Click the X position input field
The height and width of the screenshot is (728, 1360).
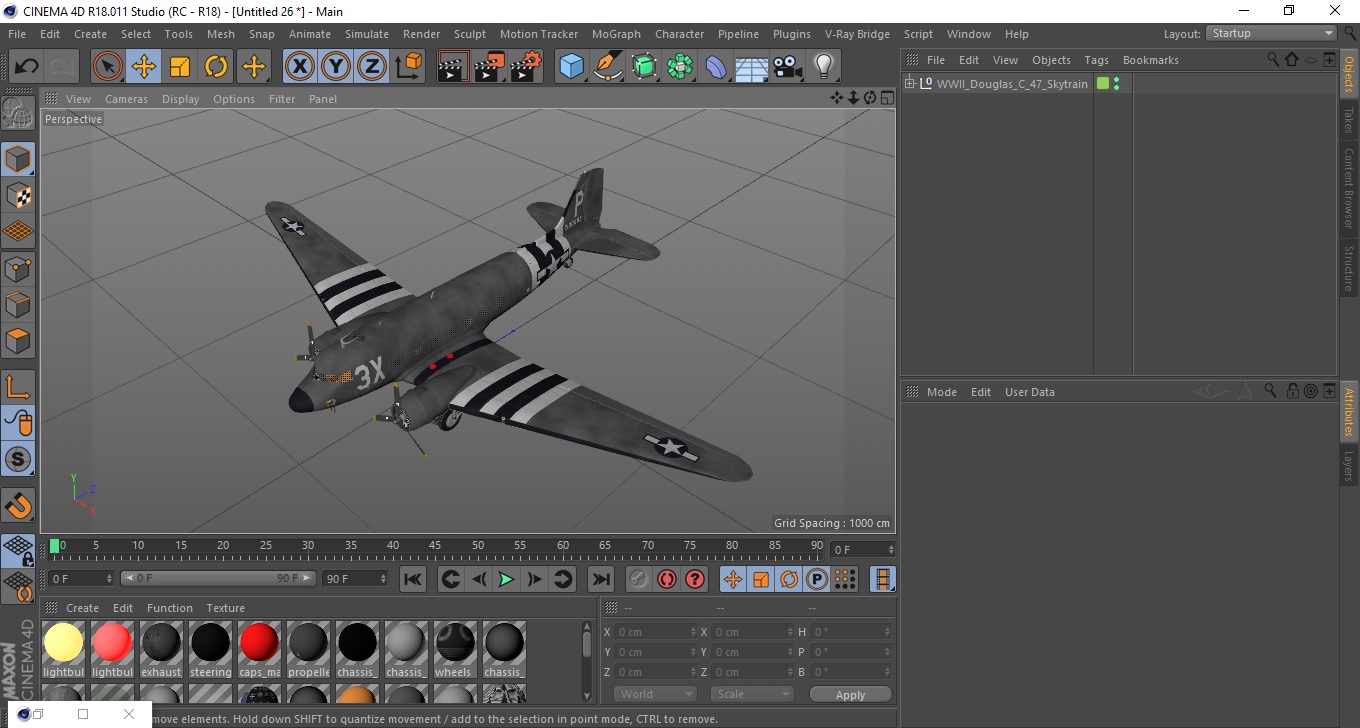coord(655,632)
